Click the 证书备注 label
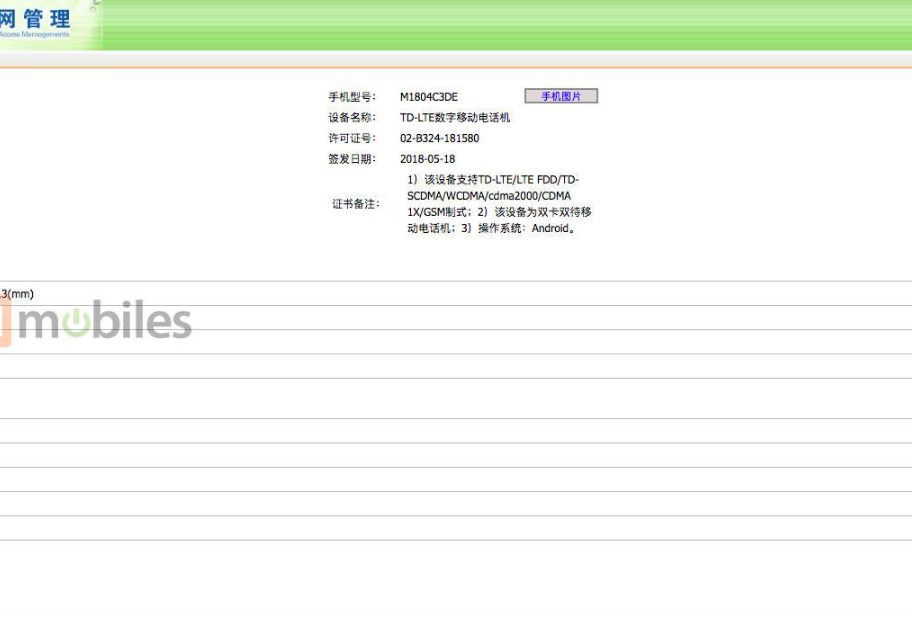The width and height of the screenshot is (912, 617). point(356,204)
